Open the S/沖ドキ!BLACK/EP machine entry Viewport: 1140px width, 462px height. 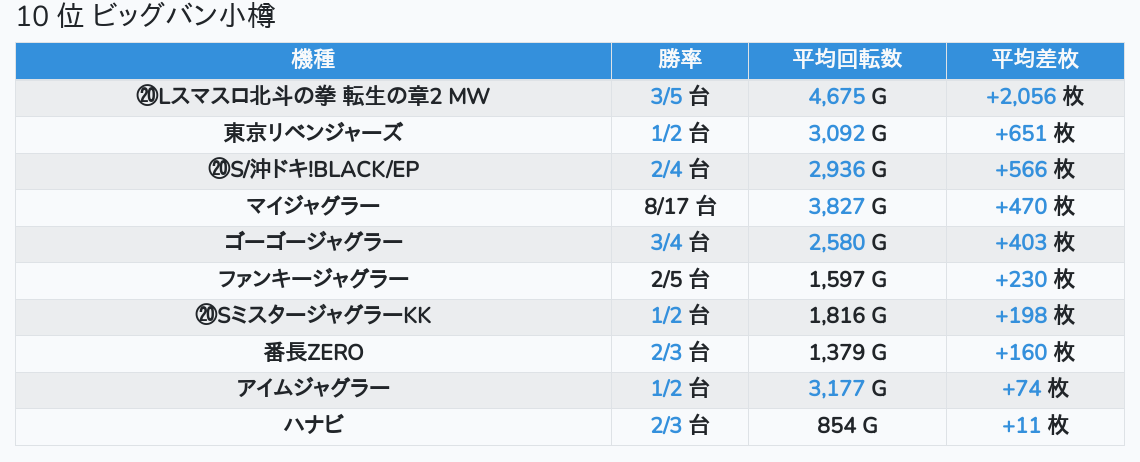click(313, 170)
